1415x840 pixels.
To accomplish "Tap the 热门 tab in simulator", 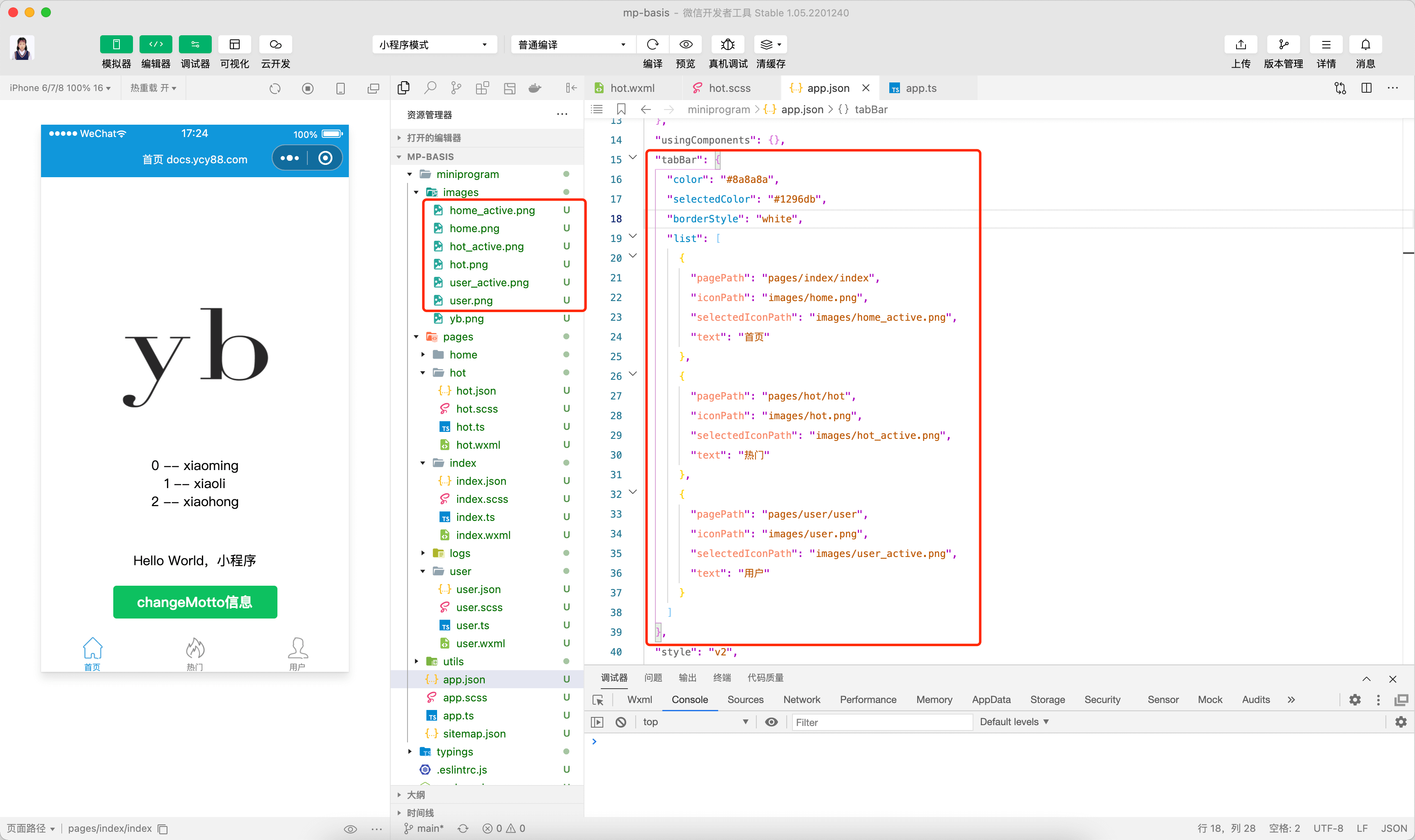I will coord(195,654).
